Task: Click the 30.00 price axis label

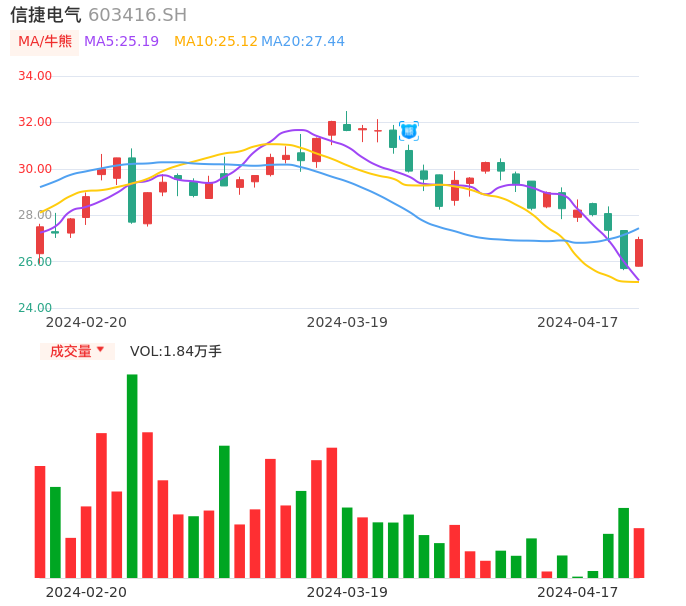Action: point(35,169)
